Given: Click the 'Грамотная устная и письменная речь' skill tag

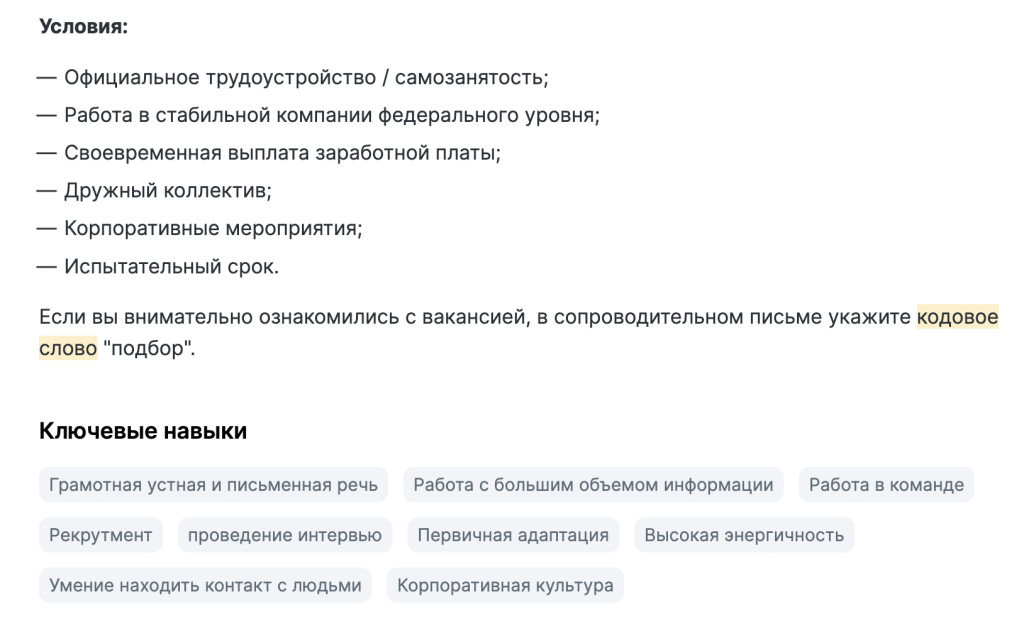Looking at the screenshot, I should click(213, 485).
